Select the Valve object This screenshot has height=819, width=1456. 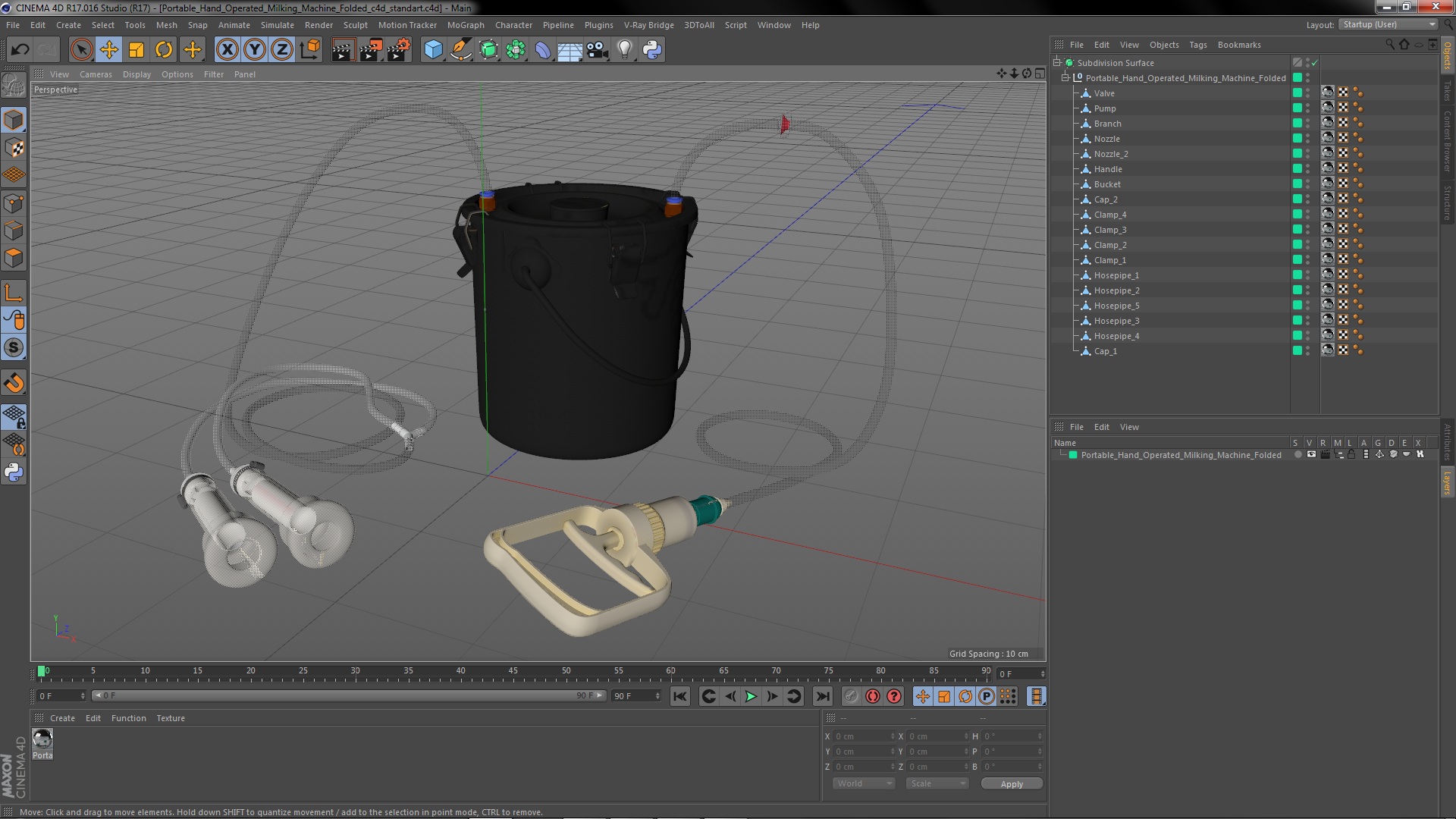click(x=1103, y=93)
